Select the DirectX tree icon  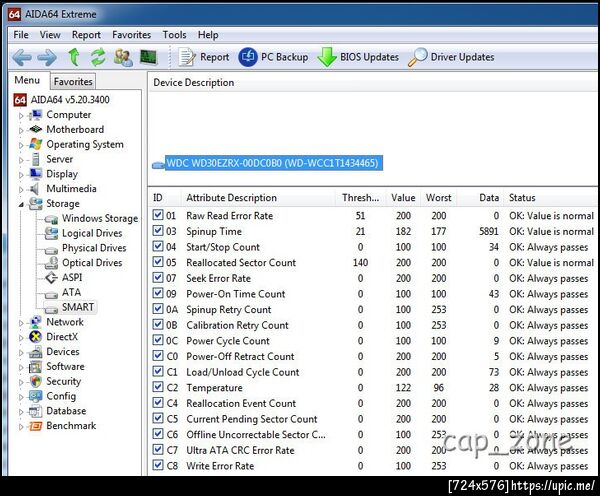pyautogui.click(x=36, y=337)
